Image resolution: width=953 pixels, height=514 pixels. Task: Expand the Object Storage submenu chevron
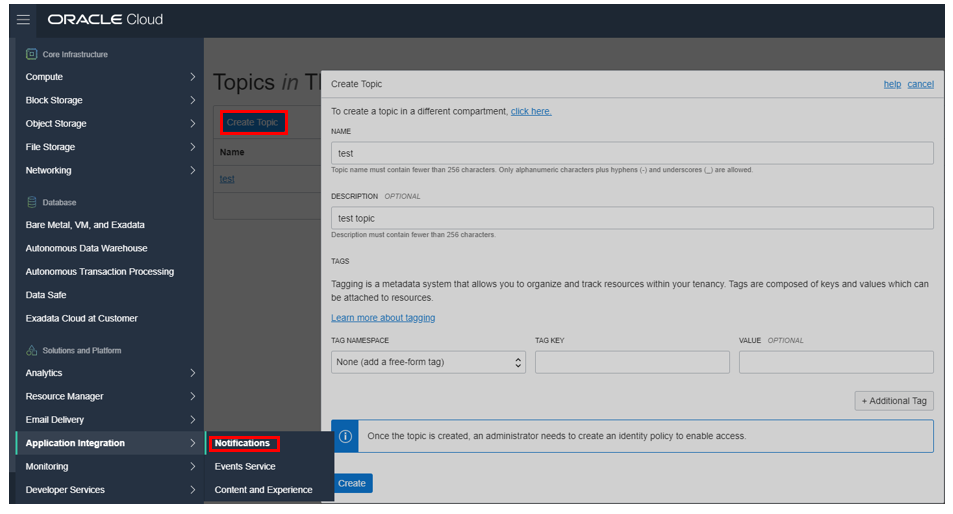click(x=193, y=123)
